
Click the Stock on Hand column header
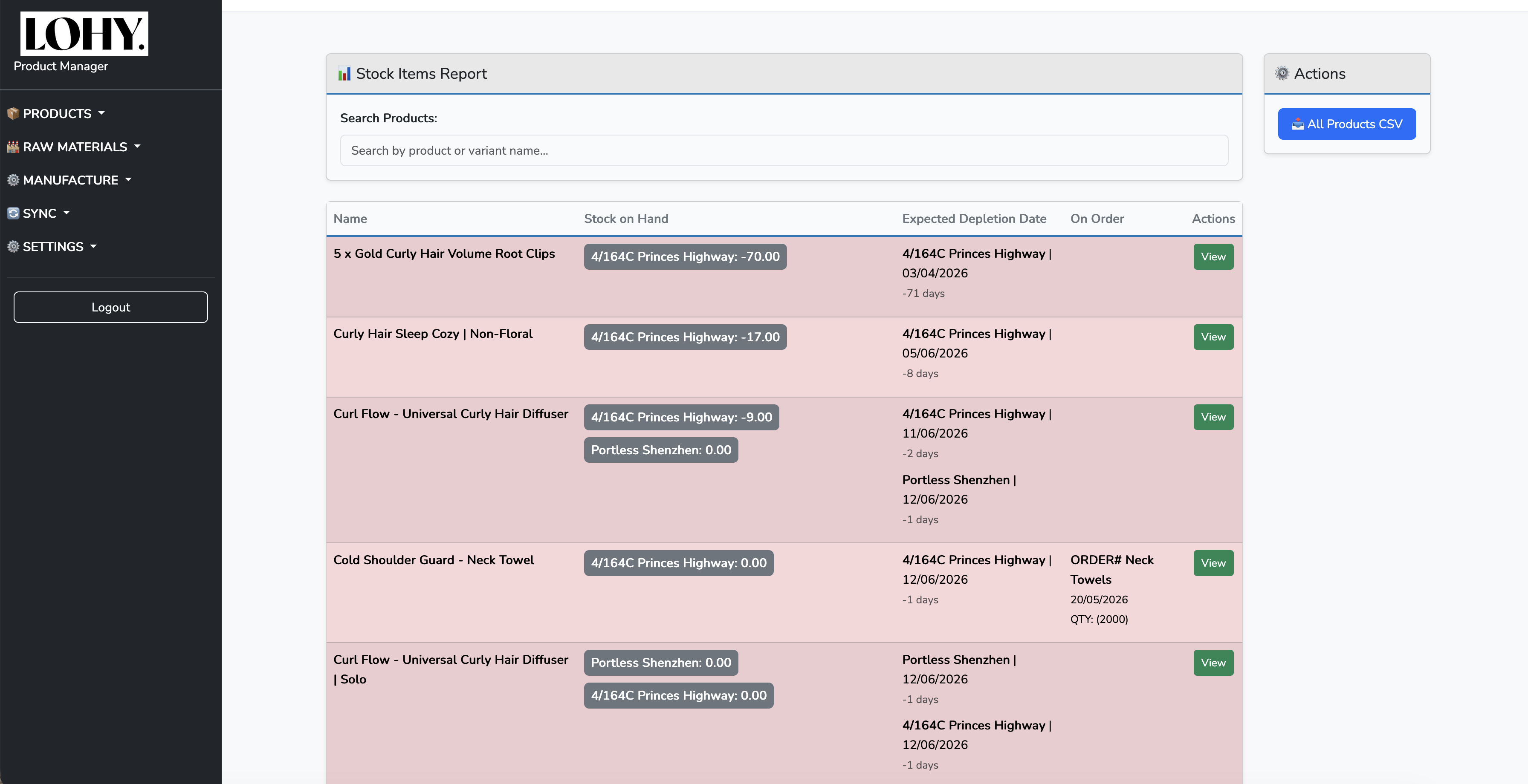[626, 218]
